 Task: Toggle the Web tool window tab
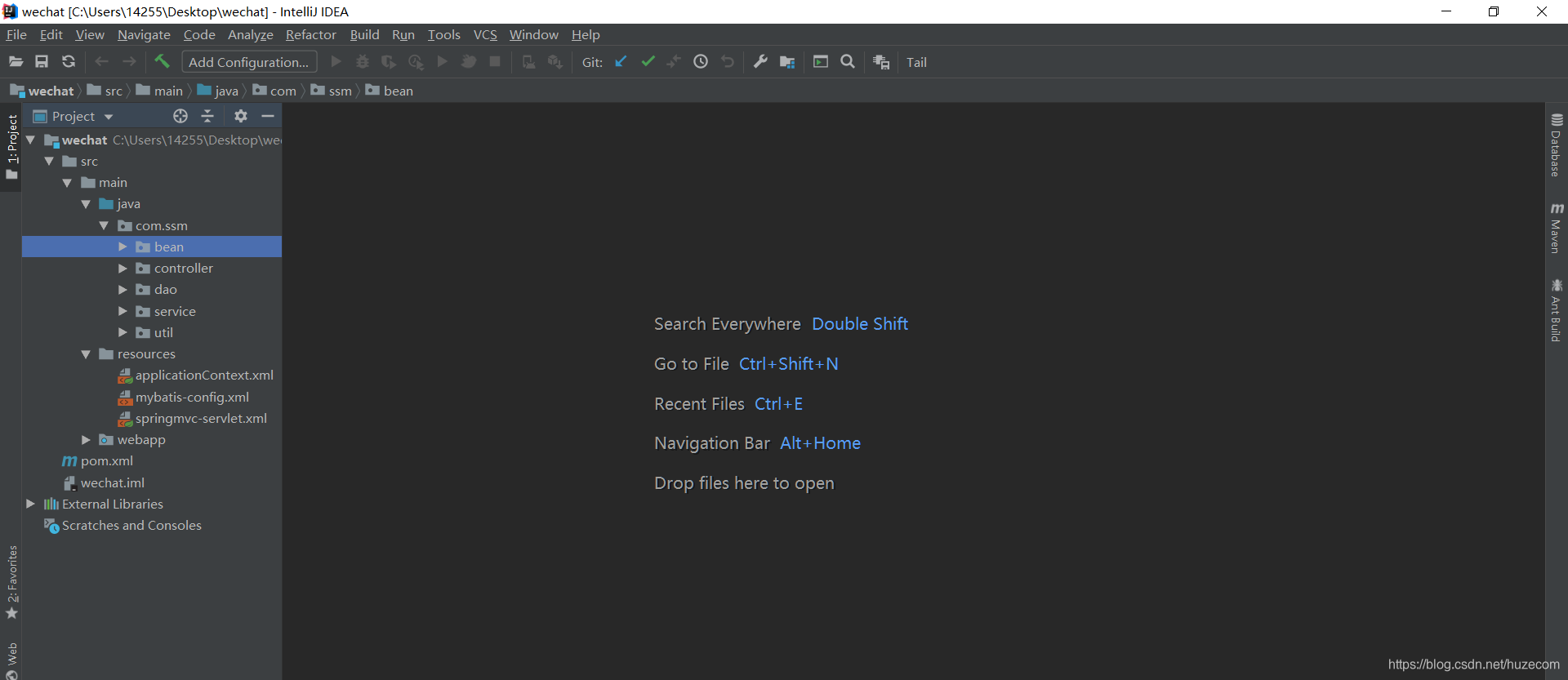pyautogui.click(x=11, y=660)
